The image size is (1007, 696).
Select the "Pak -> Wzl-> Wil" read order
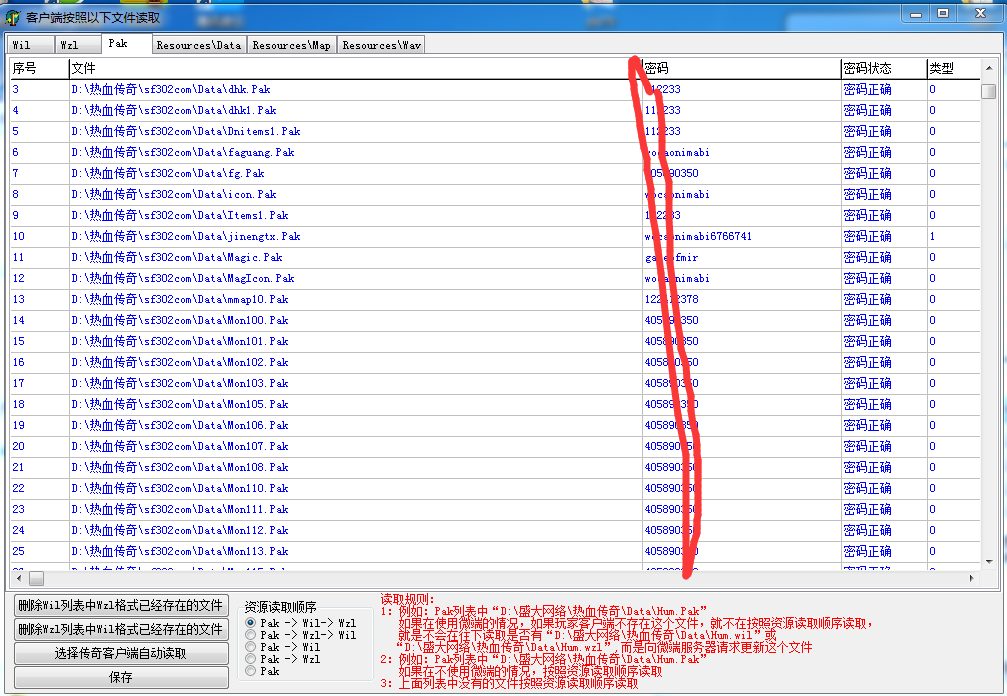251,635
